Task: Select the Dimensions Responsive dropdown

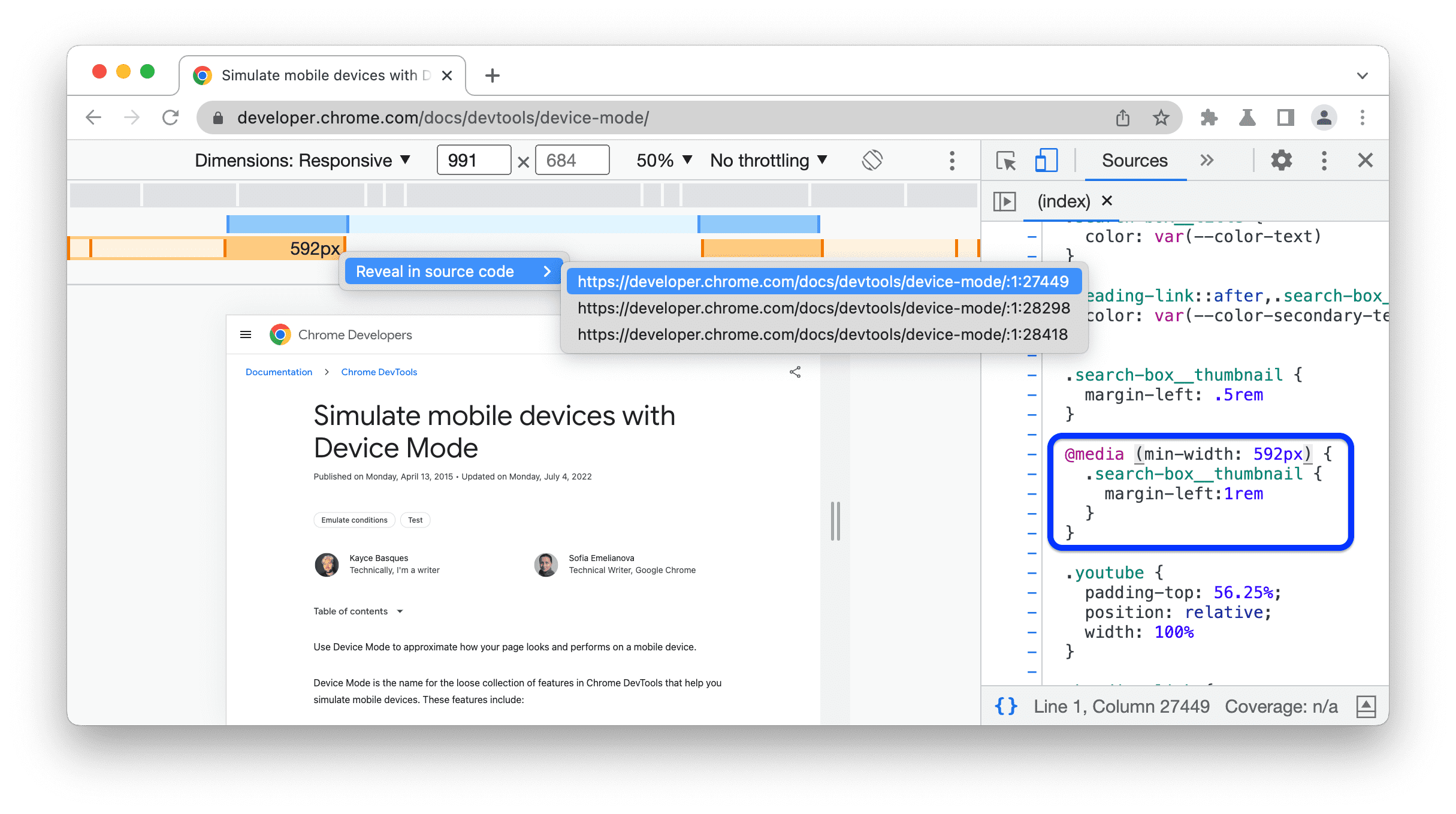Action: point(305,161)
